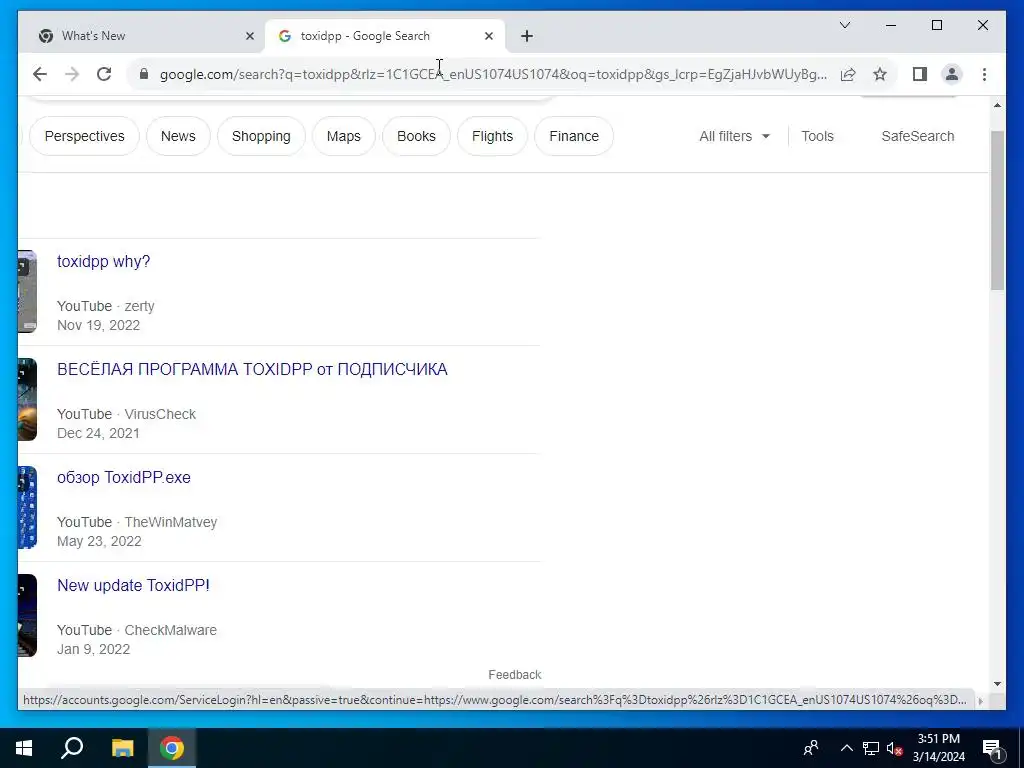Switch to Books results

click(x=416, y=136)
